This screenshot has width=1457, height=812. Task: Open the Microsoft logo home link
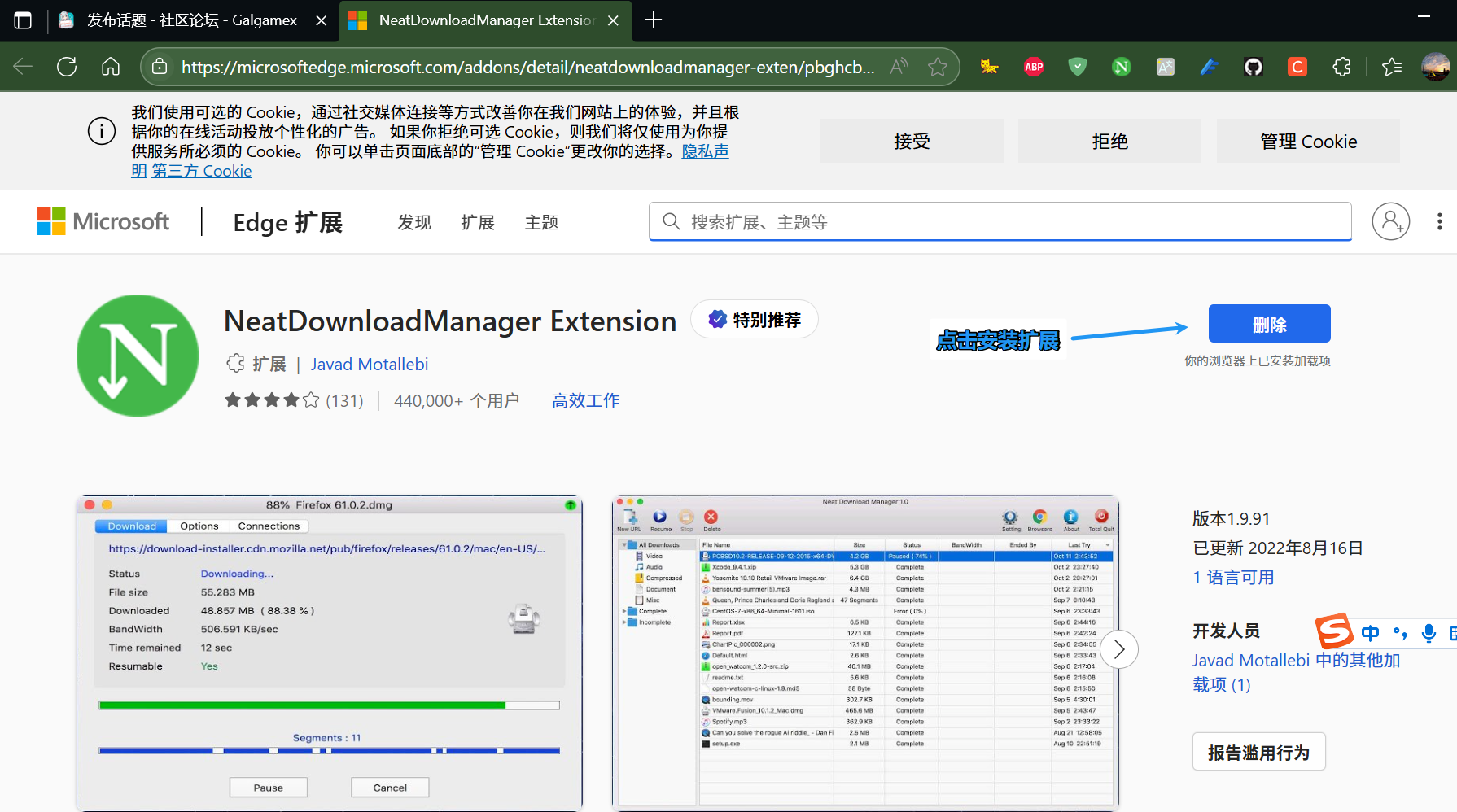pos(103,221)
